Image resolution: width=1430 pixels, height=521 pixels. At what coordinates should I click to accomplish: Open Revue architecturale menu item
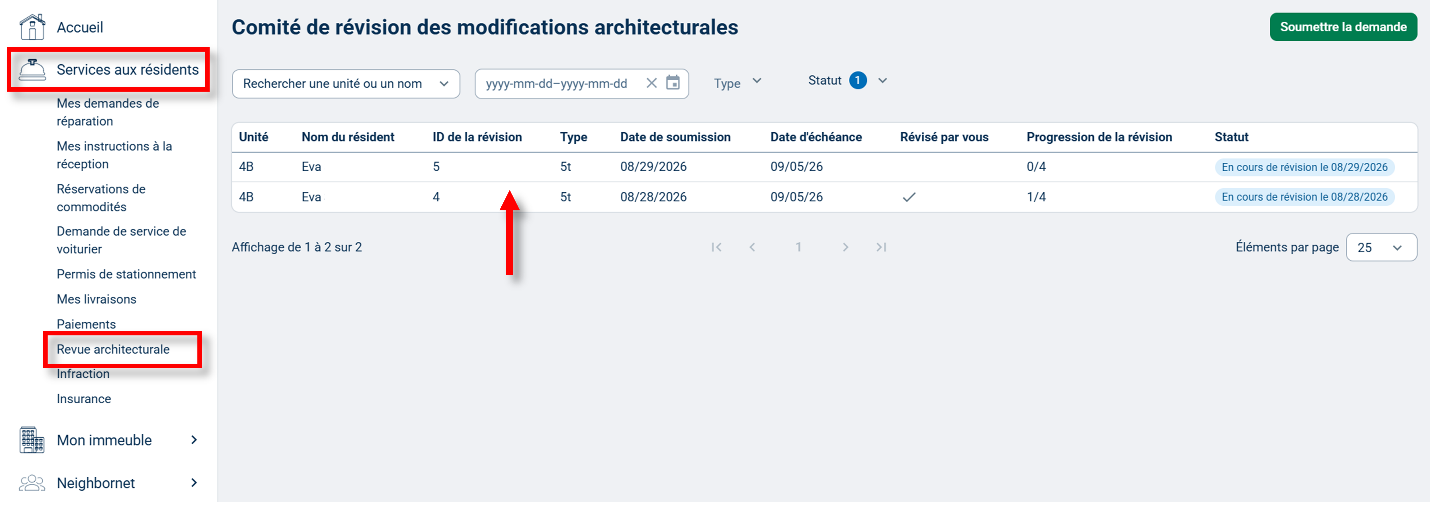113,350
